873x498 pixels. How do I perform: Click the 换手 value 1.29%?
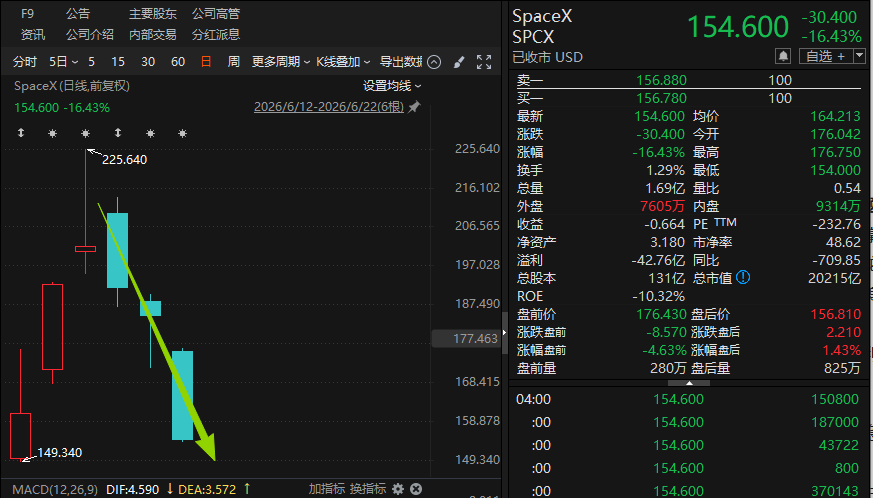[666, 170]
